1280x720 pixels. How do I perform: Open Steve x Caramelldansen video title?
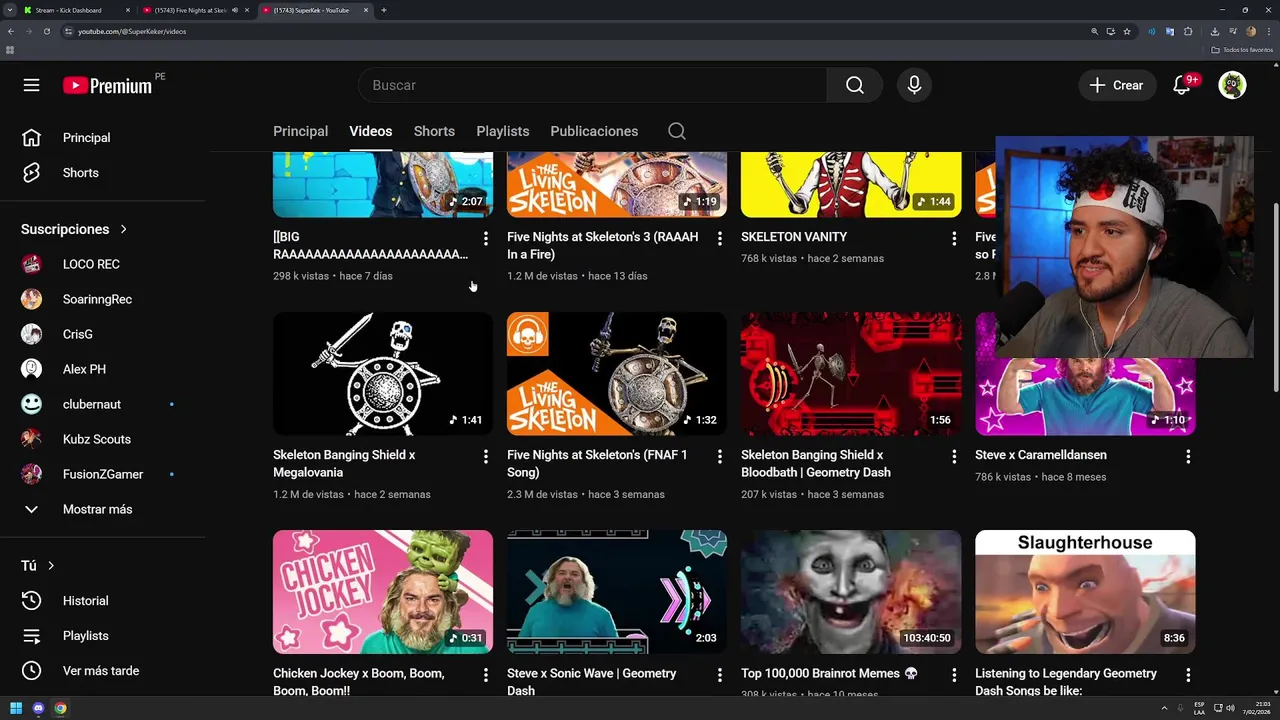pos(1041,455)
